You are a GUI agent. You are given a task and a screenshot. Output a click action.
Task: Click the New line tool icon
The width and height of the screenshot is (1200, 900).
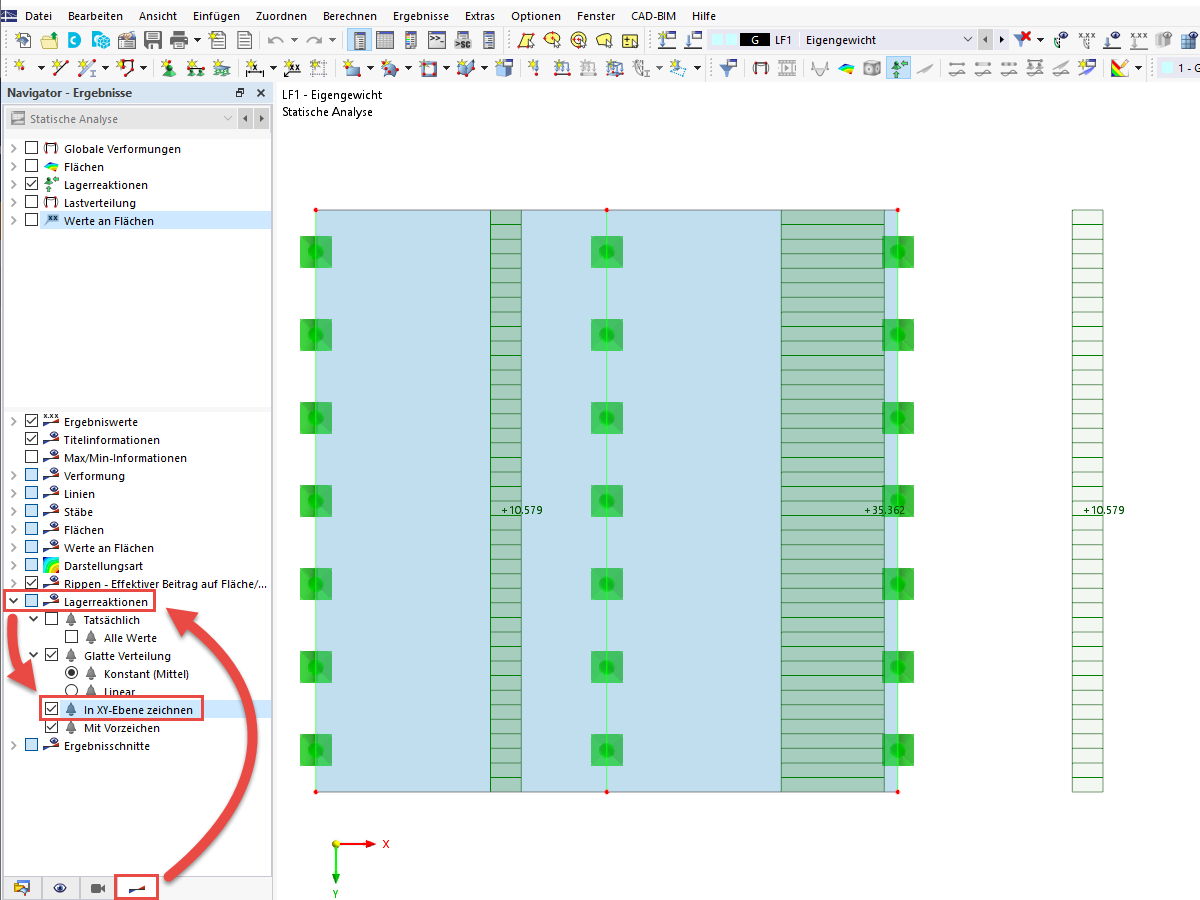tap(60, 68)
